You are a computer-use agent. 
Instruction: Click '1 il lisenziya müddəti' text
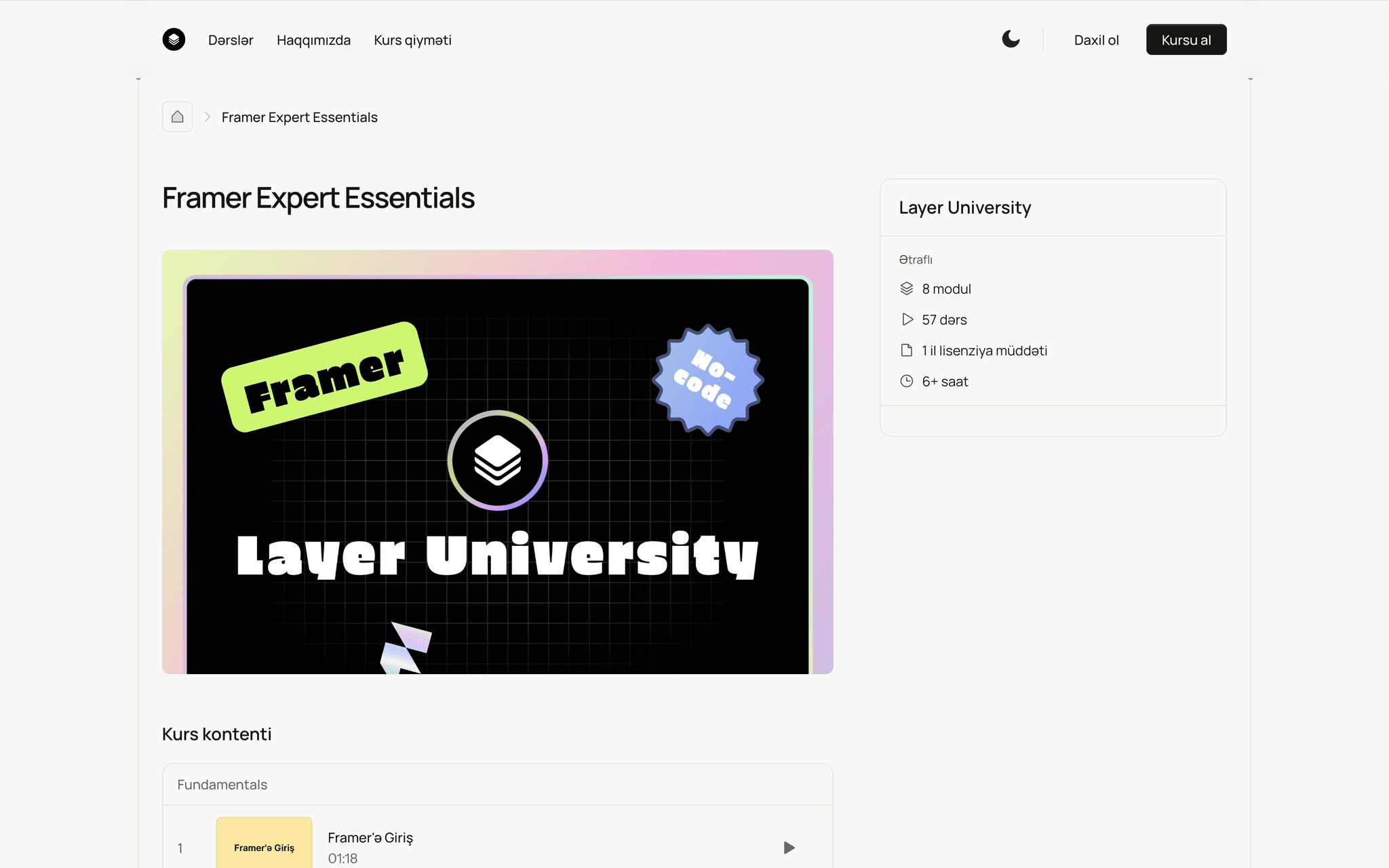[x=984, y=351]
